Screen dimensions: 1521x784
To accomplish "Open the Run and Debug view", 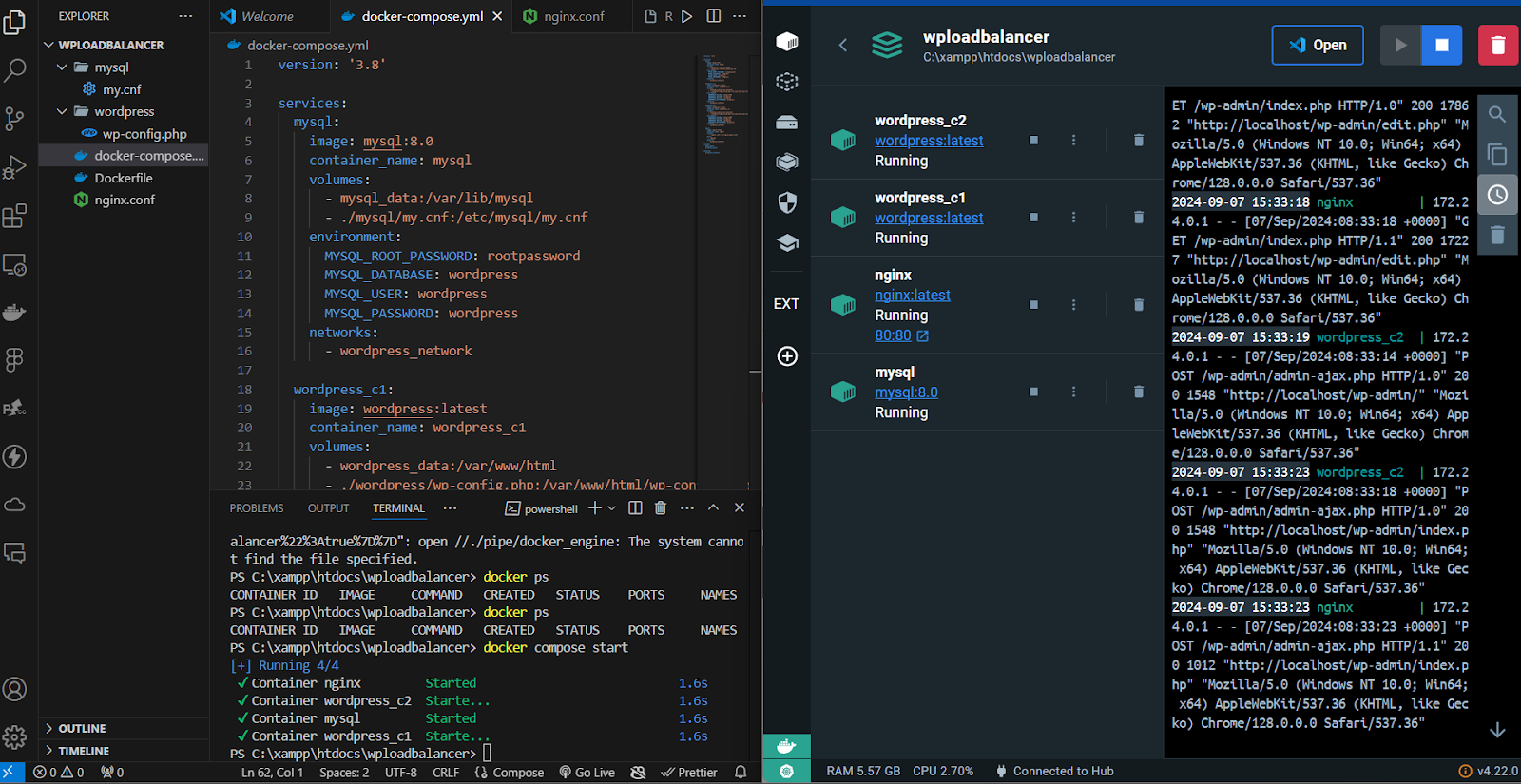I will click(x=14, y=166).
